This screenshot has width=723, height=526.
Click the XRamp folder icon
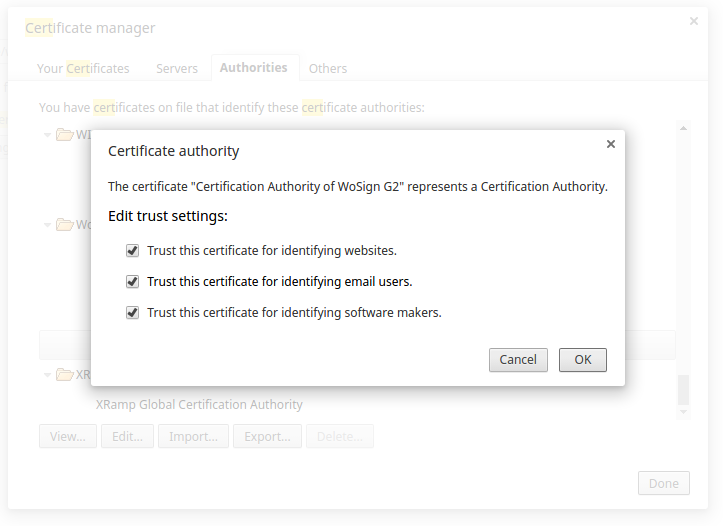[x=65, y=375]
